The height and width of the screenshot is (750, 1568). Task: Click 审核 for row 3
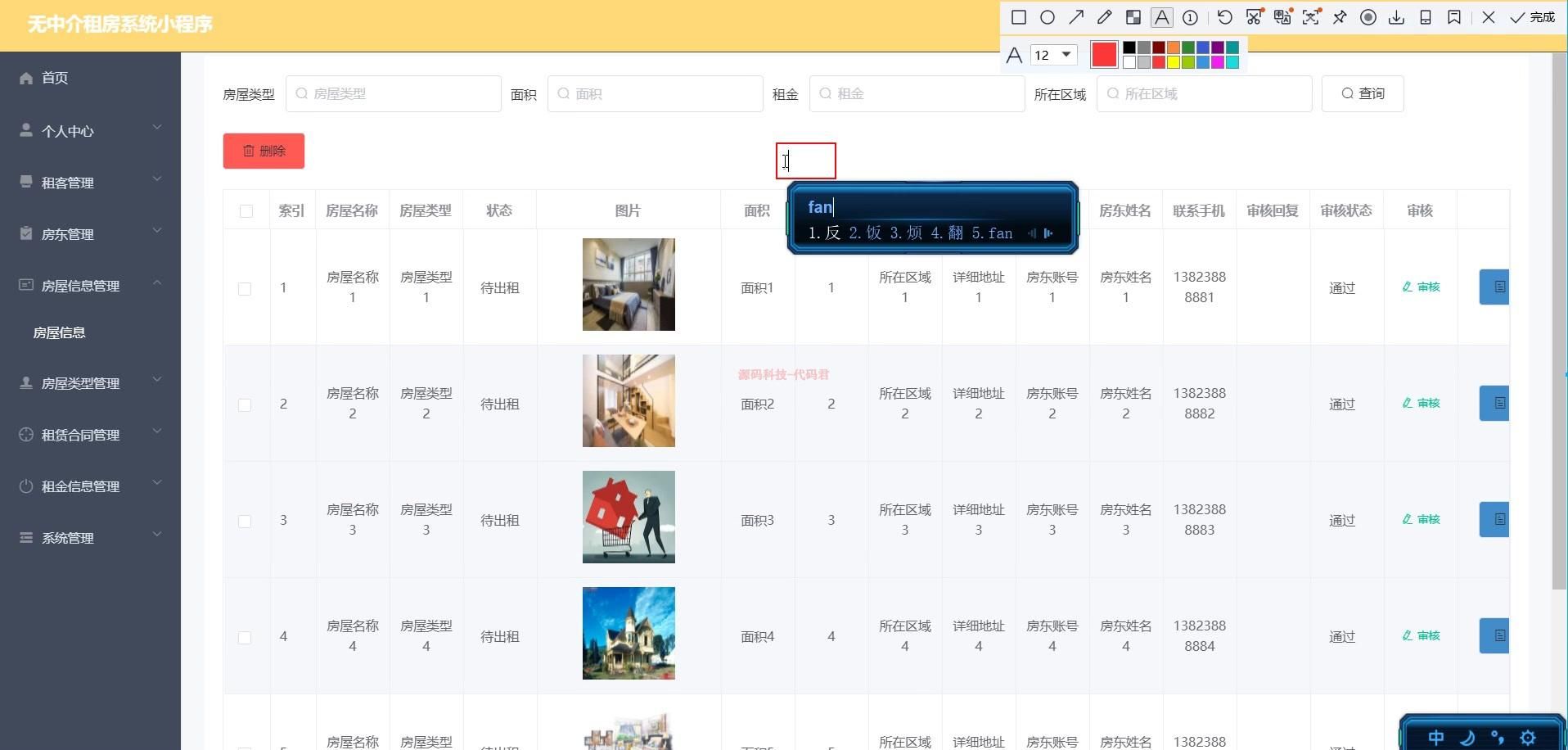coord(1421,519)
